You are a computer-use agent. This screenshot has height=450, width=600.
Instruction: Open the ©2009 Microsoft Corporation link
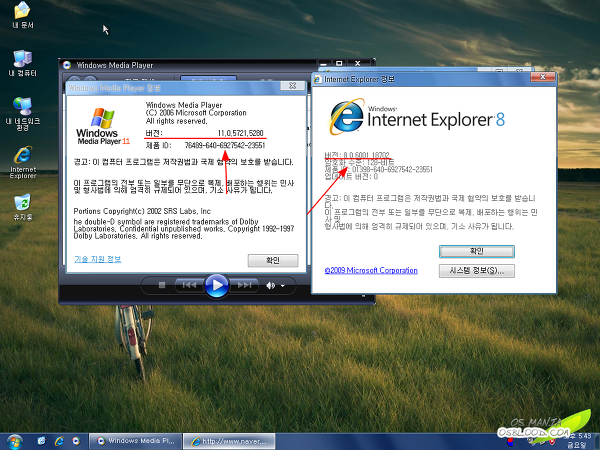click(371, 270)
